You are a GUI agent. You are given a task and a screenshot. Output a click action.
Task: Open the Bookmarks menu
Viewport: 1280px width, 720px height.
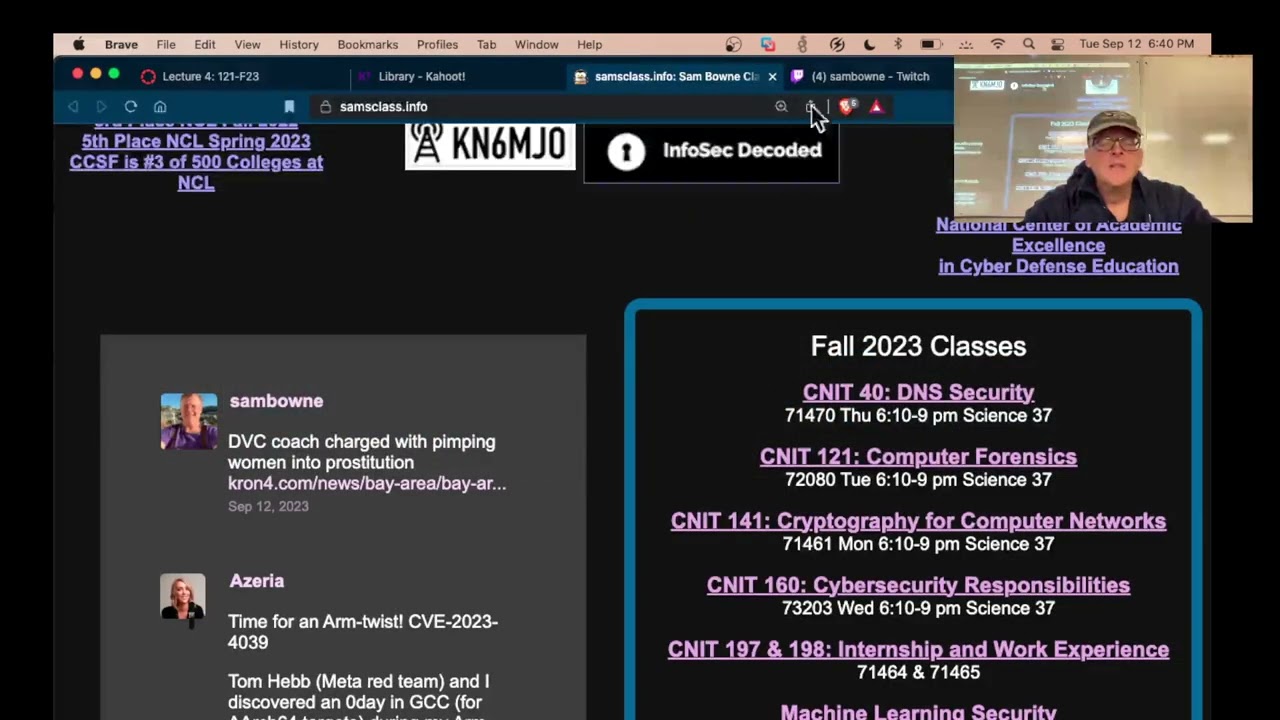pos(368,44)
